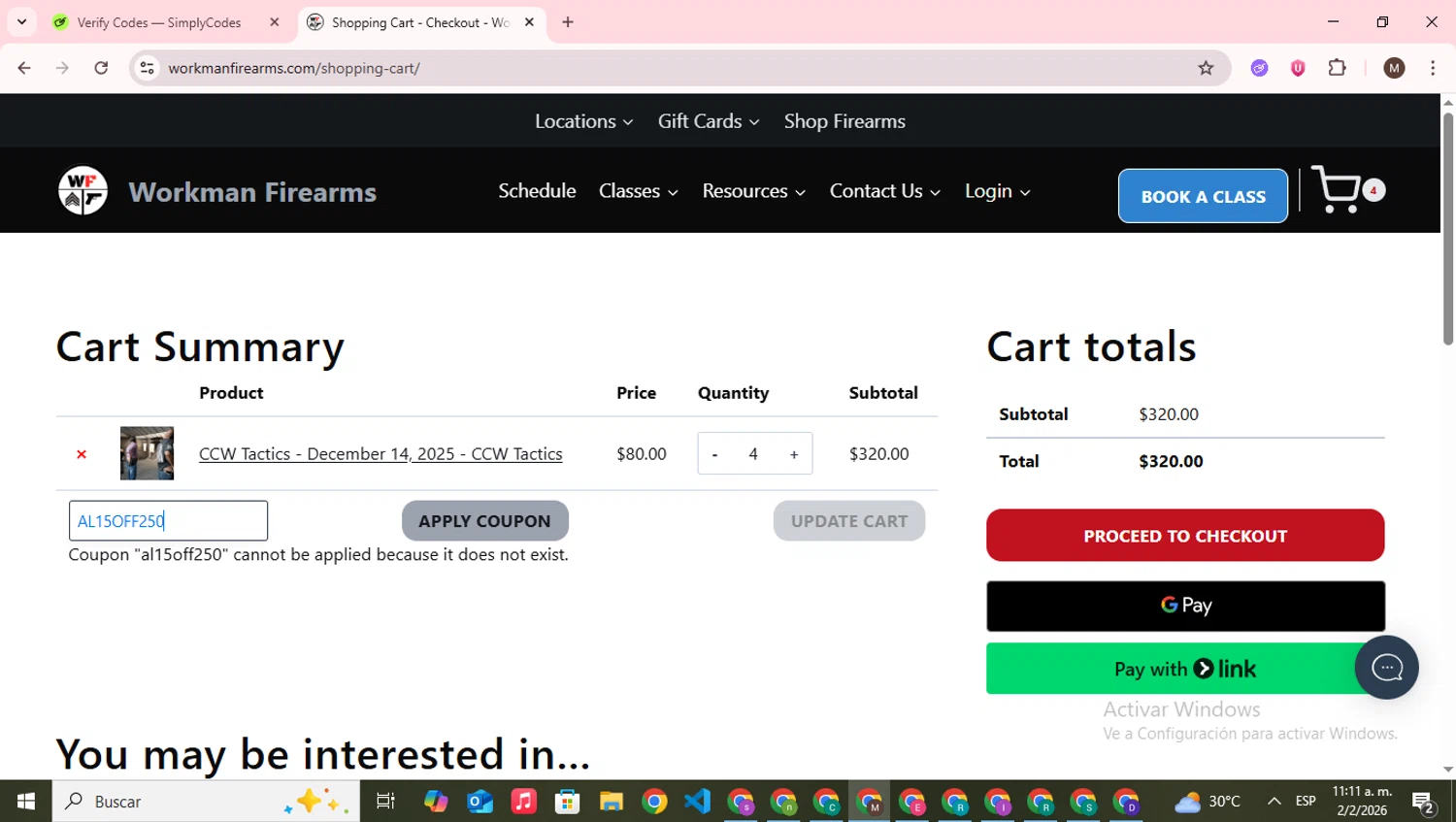Screen dimensions: 1456x822
Task: Click the coupon code field with AL15OFF250
Action: [168, 521]
